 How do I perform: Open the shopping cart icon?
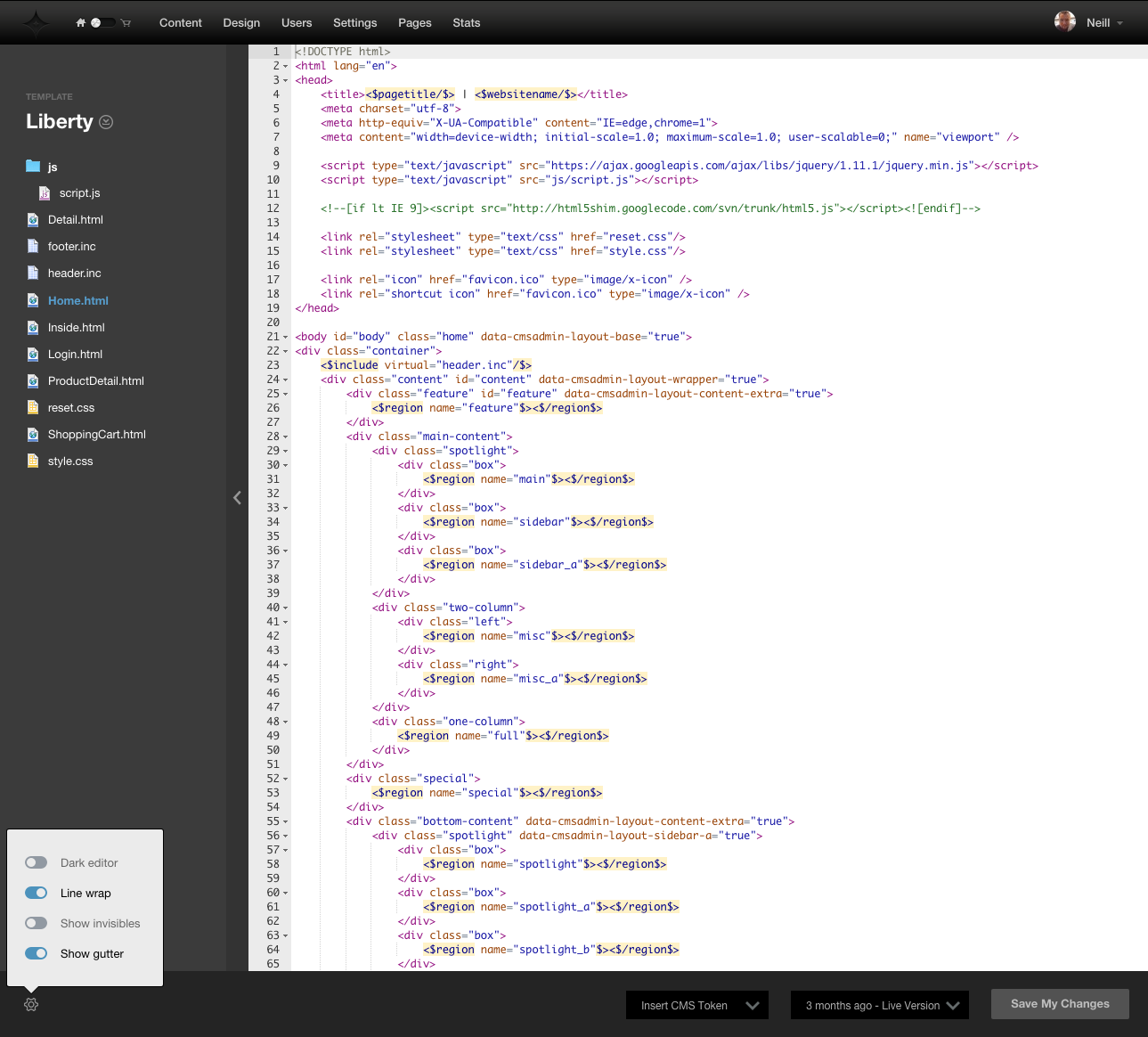[x=126, y=22]
